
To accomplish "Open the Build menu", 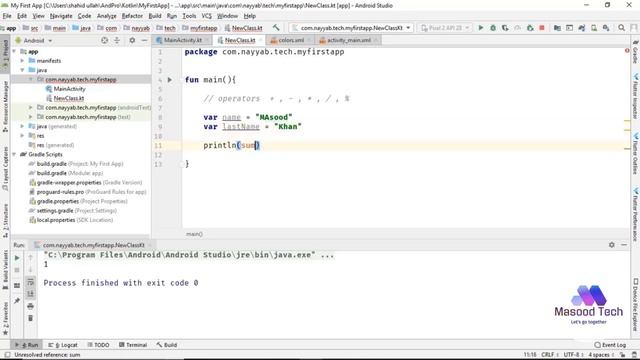I will pyautogui.click(x=155, y=16).
